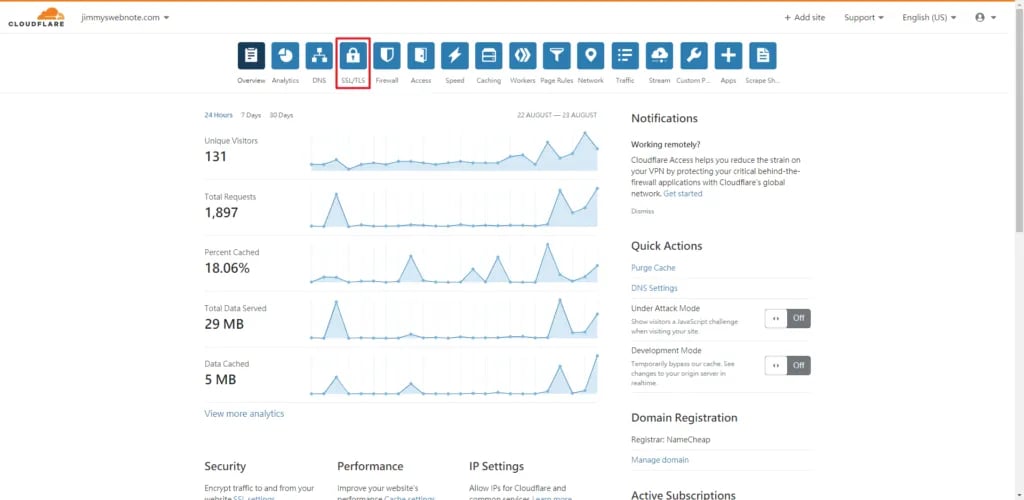Open the Access door icon
This screenshot has width=1024, height=500.
point(421,56)
